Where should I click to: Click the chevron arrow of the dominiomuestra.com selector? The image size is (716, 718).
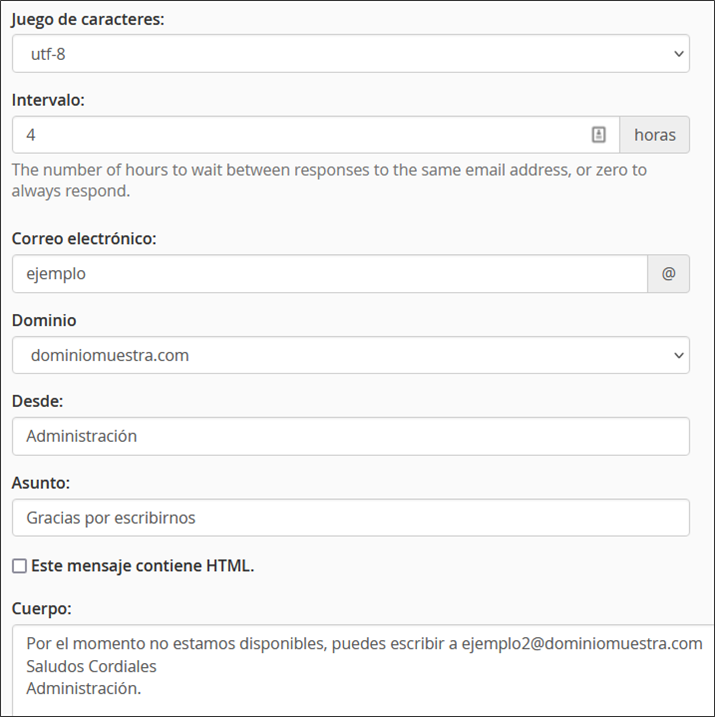pos(679,355)
